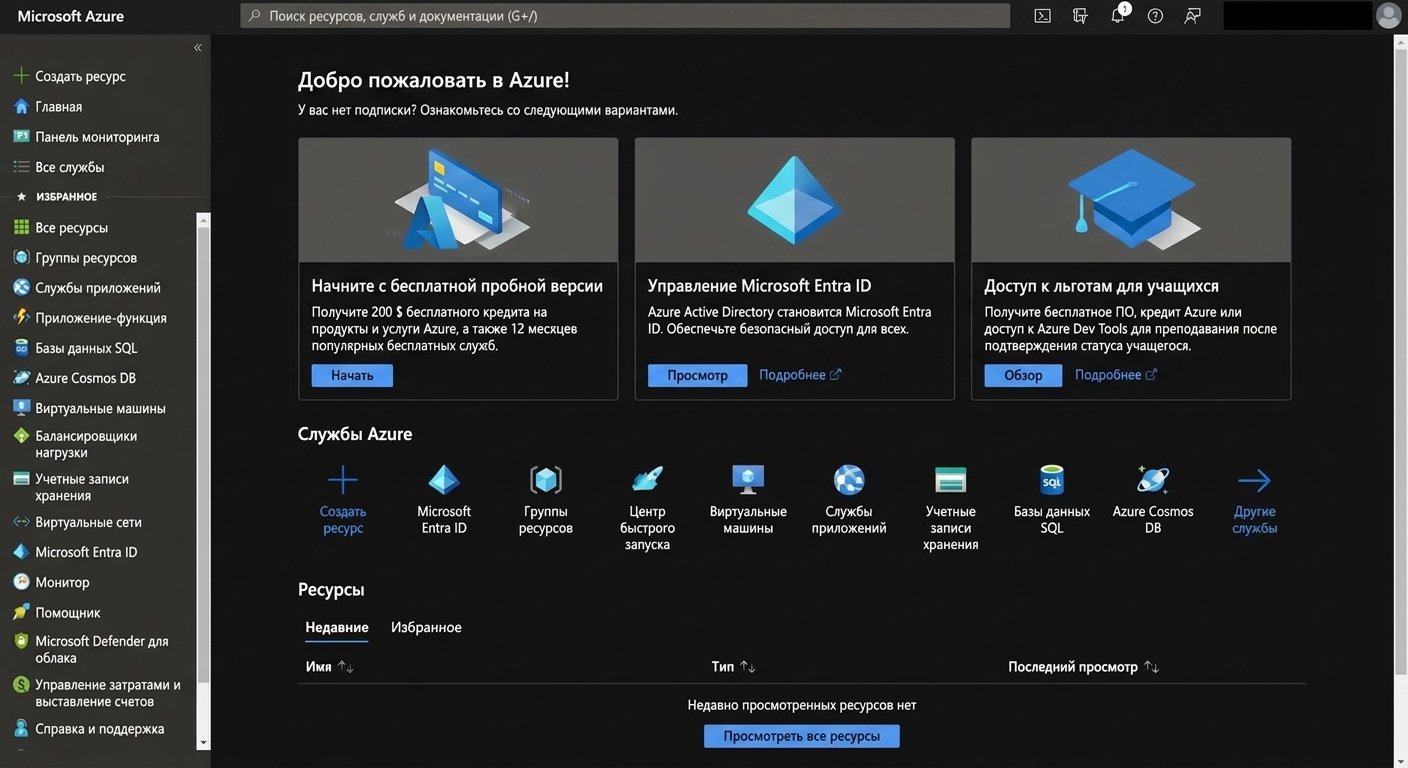
Task: Open Cloud Shell from the top bar
Action: coord(1042,15)
